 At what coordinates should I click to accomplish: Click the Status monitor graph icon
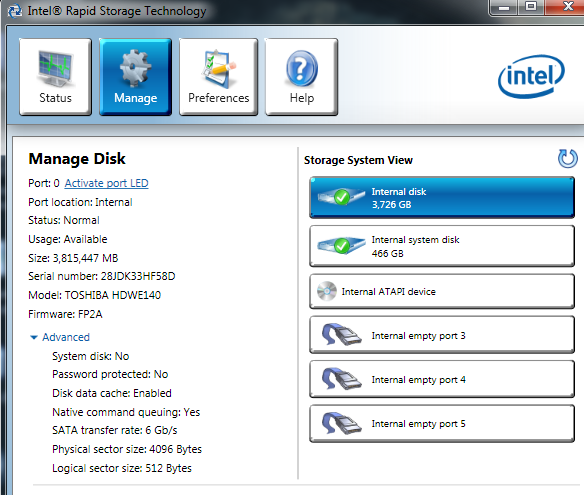pos(55,68)
